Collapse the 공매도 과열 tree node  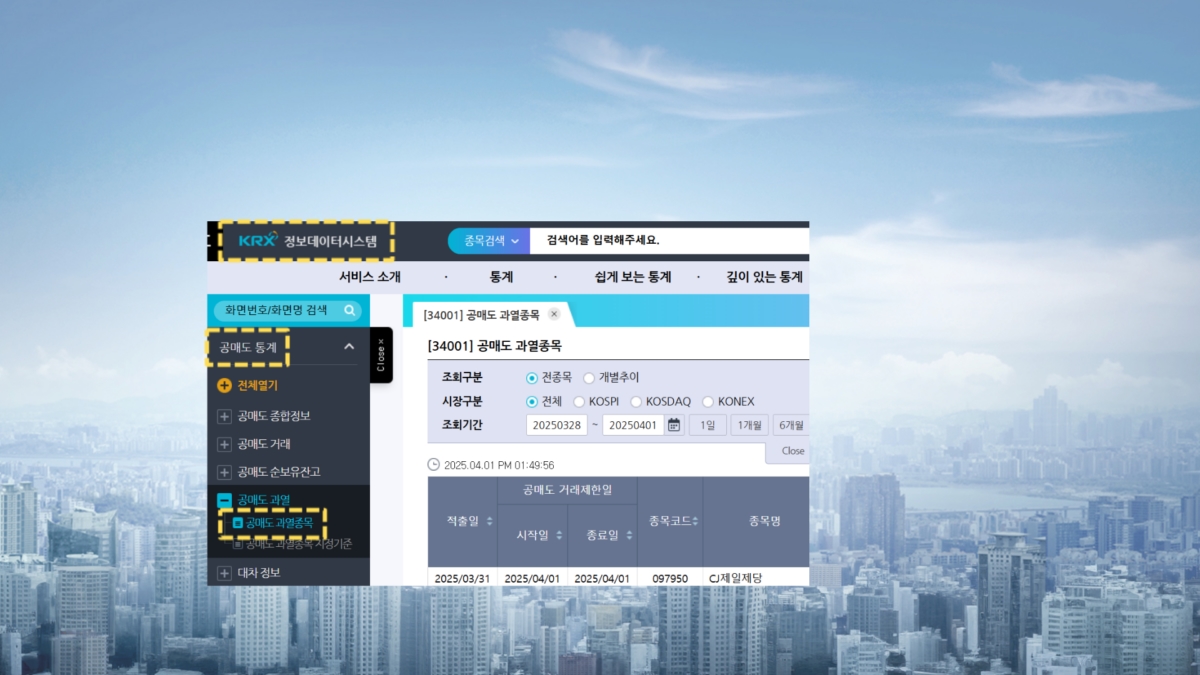tap(224, 500)
